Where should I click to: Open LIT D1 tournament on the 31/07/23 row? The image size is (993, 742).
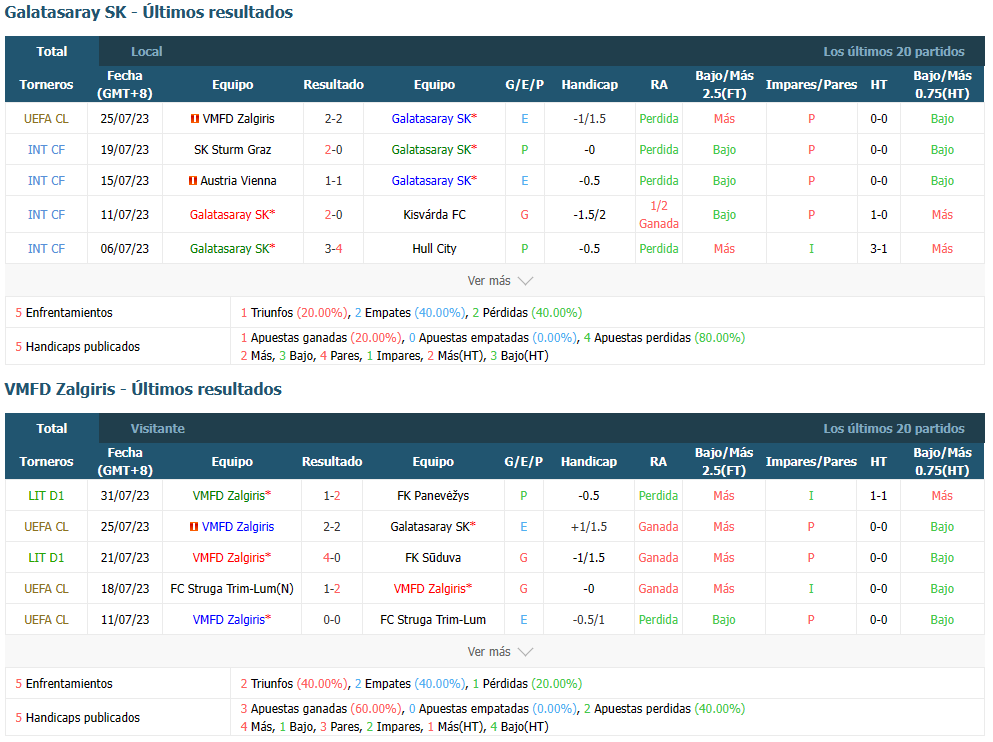[46, 496]
